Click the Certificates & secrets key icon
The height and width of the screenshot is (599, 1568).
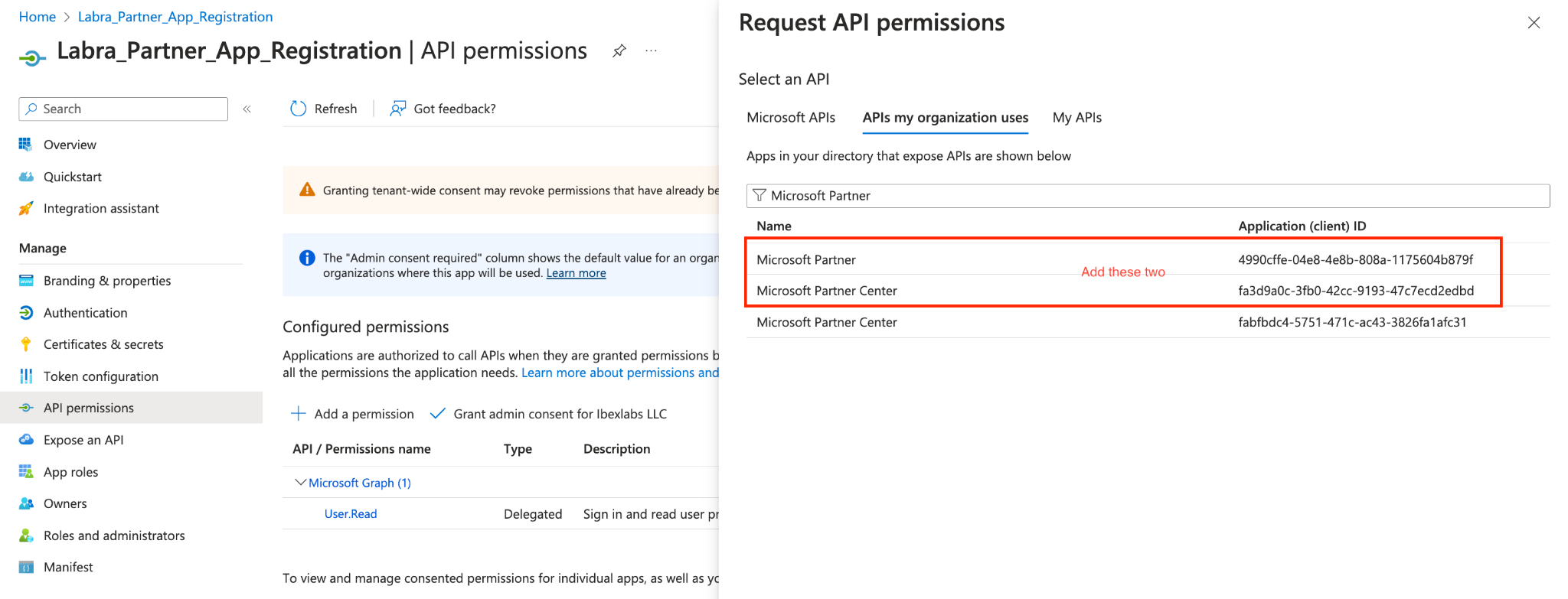[26, 343]
